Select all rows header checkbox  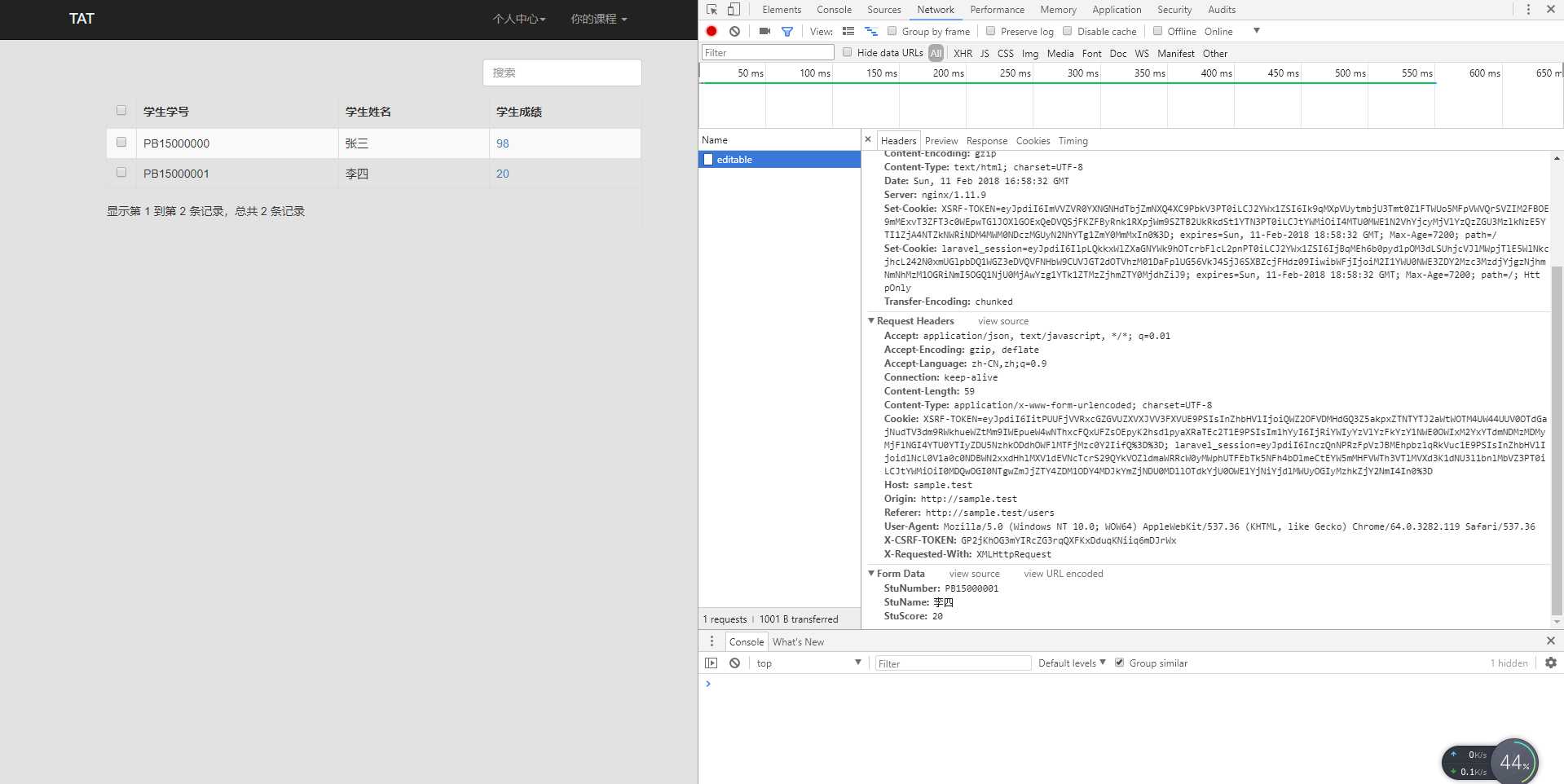pyautogui.click(x=121, y=110)
